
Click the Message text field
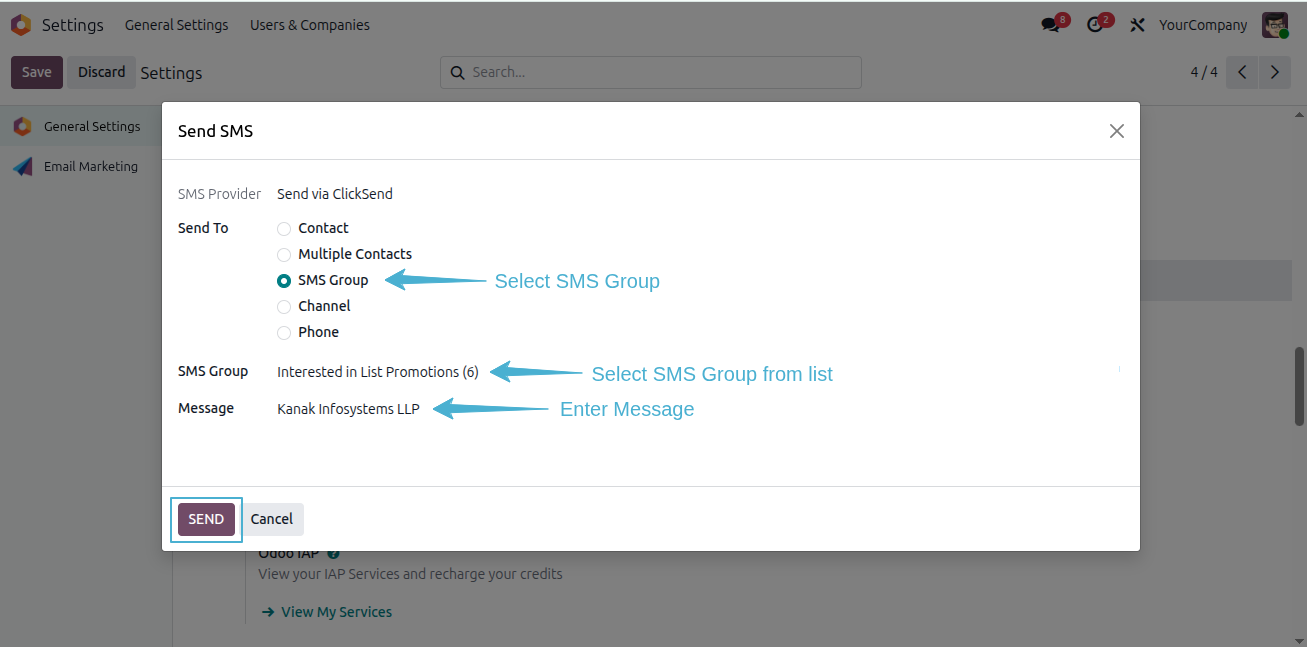point(699,409)
